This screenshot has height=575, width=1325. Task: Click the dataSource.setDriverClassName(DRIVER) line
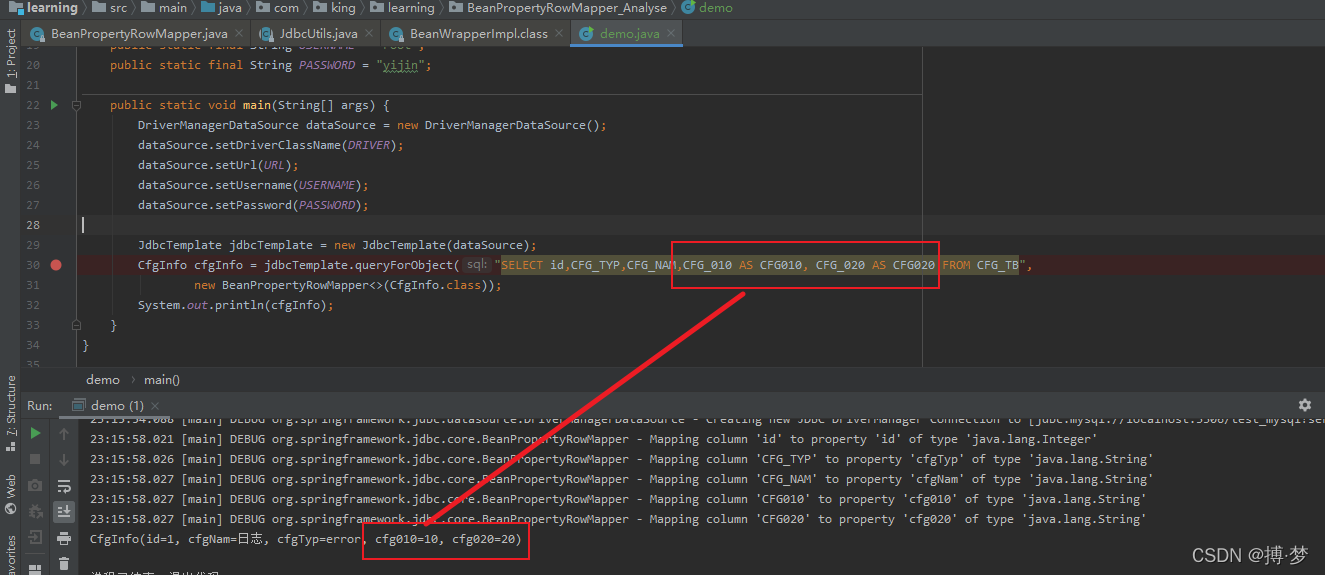(271, 145)
